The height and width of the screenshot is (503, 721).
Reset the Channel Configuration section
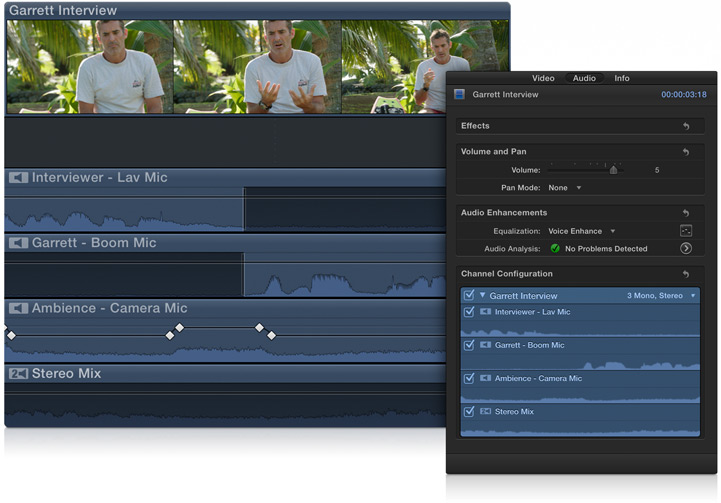(686, 274)
